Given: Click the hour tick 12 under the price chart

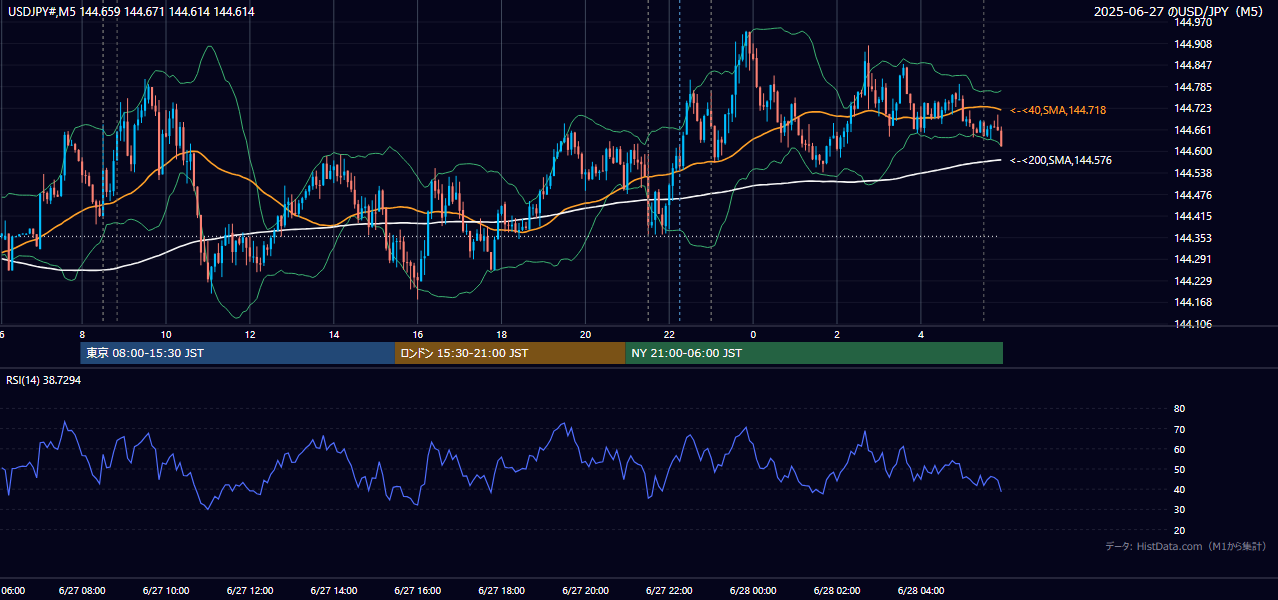Looking at the screenshot, I should tap(250, 334).
